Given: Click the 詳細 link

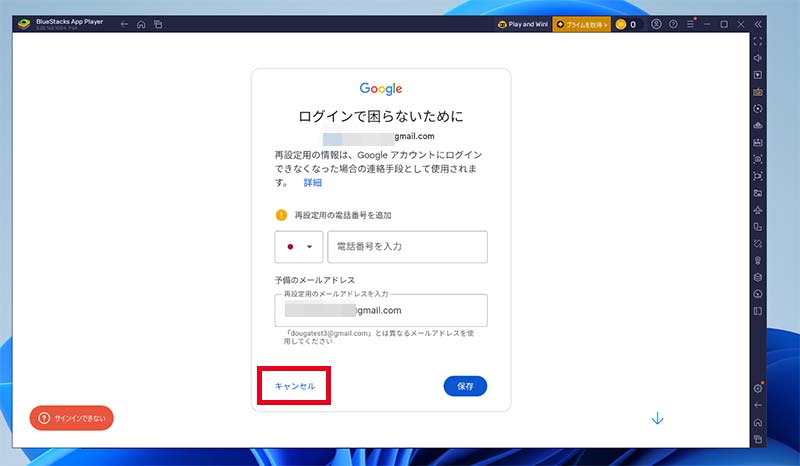Looking at the screenshot, I should 312,183.
